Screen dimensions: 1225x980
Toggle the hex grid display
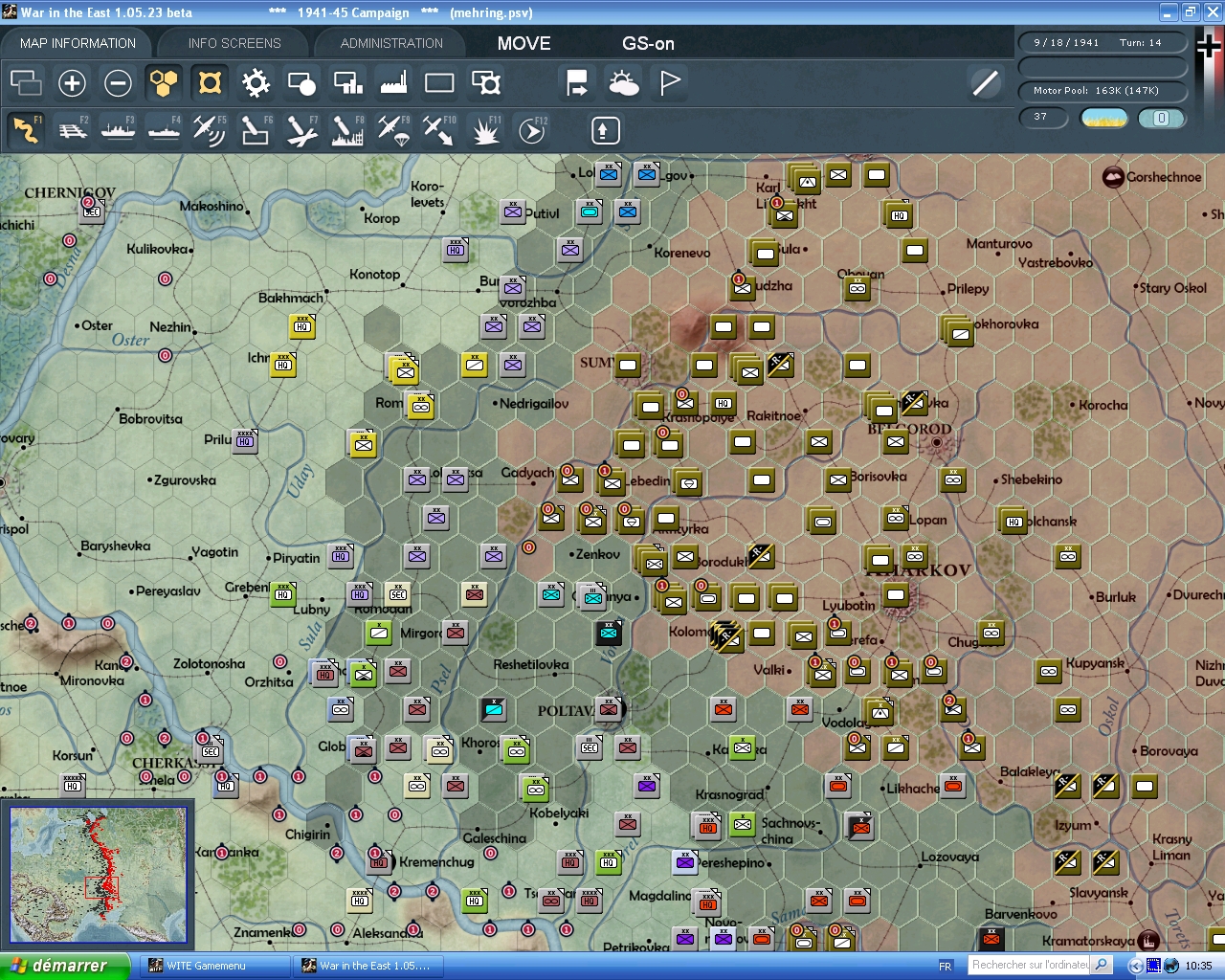click(164, 83)
